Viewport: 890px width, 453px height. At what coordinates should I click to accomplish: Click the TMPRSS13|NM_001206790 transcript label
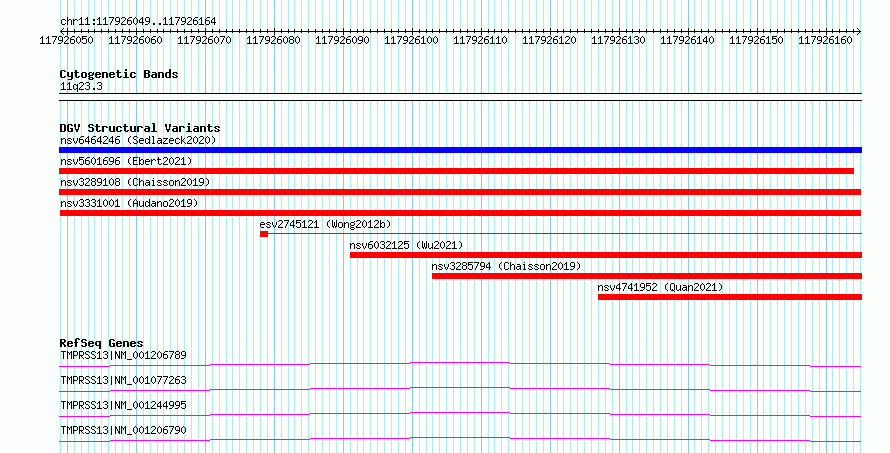click(x=123, y=430)
